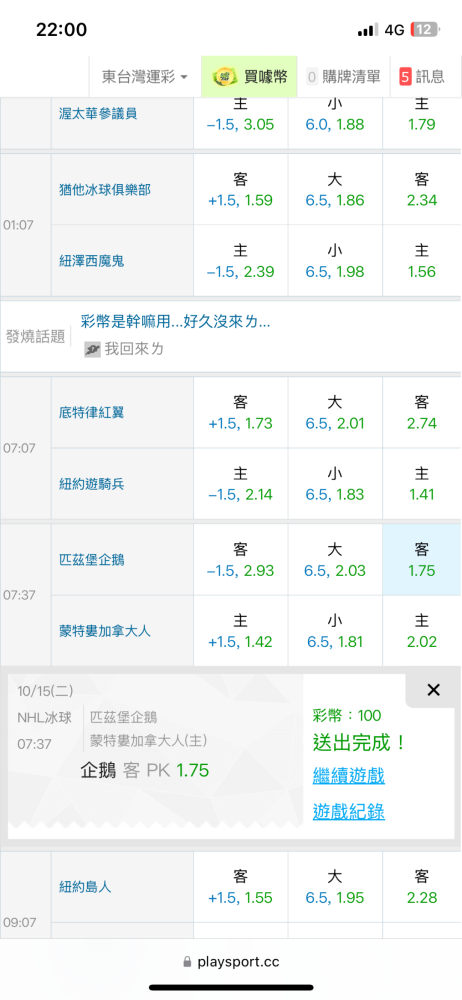
Task: Tap the 買噱幣 coin button
Action: pyautogui.click(x=249, y=77)
